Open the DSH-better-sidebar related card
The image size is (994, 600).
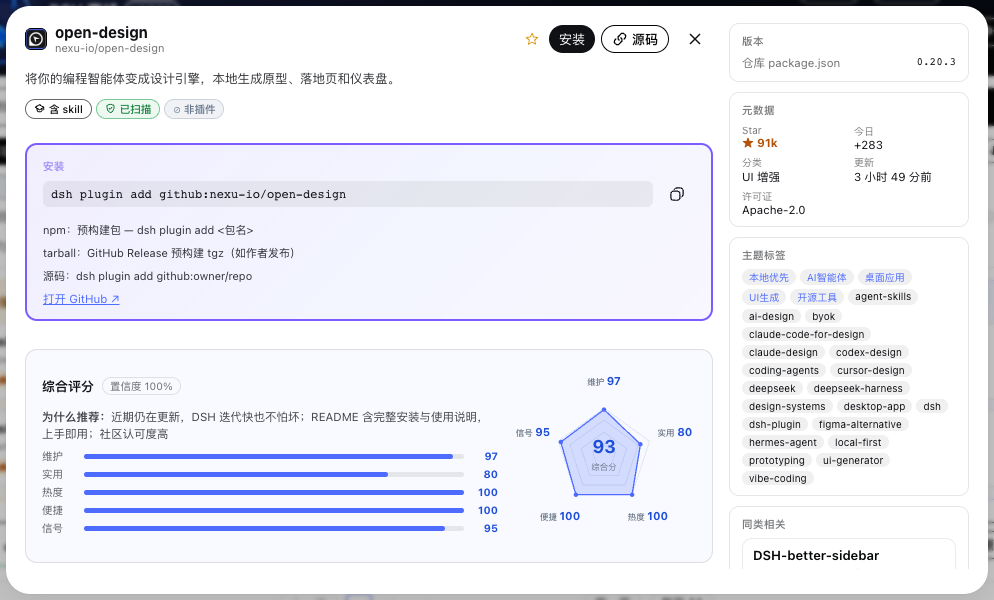[x=848, y=554]
